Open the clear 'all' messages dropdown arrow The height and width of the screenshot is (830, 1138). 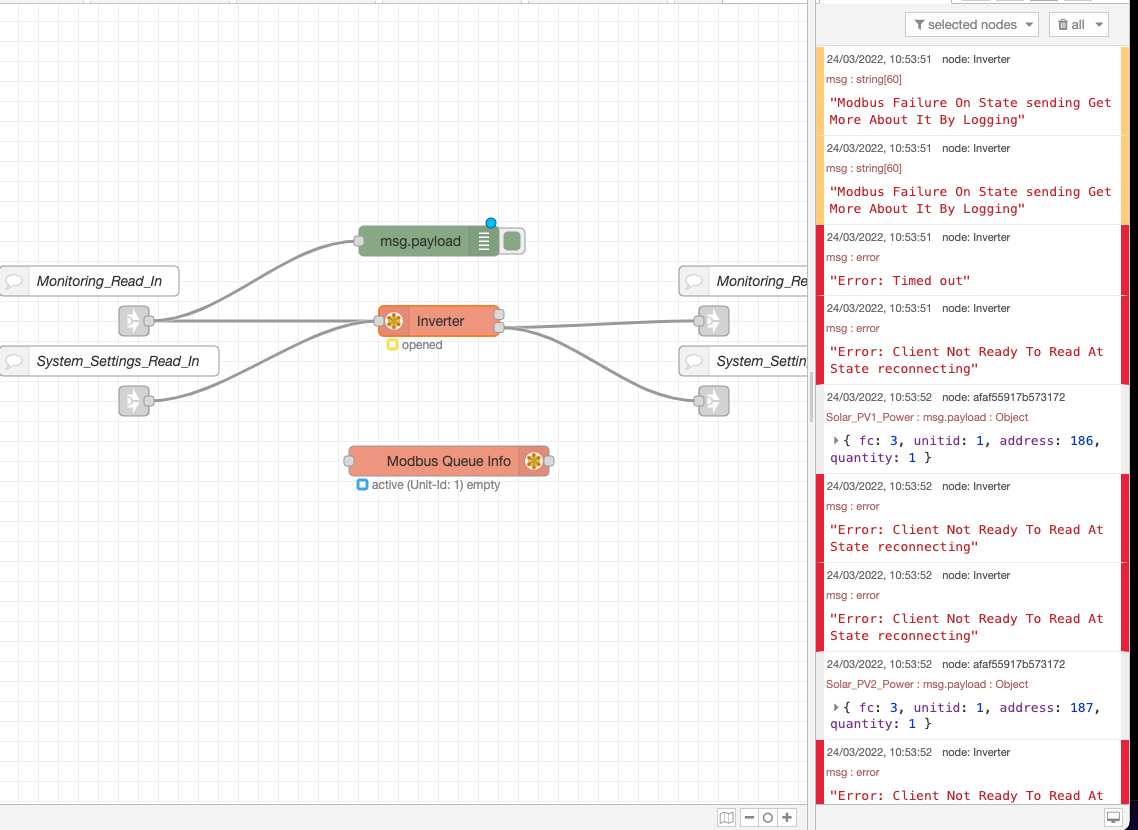tap(1100, 25)
